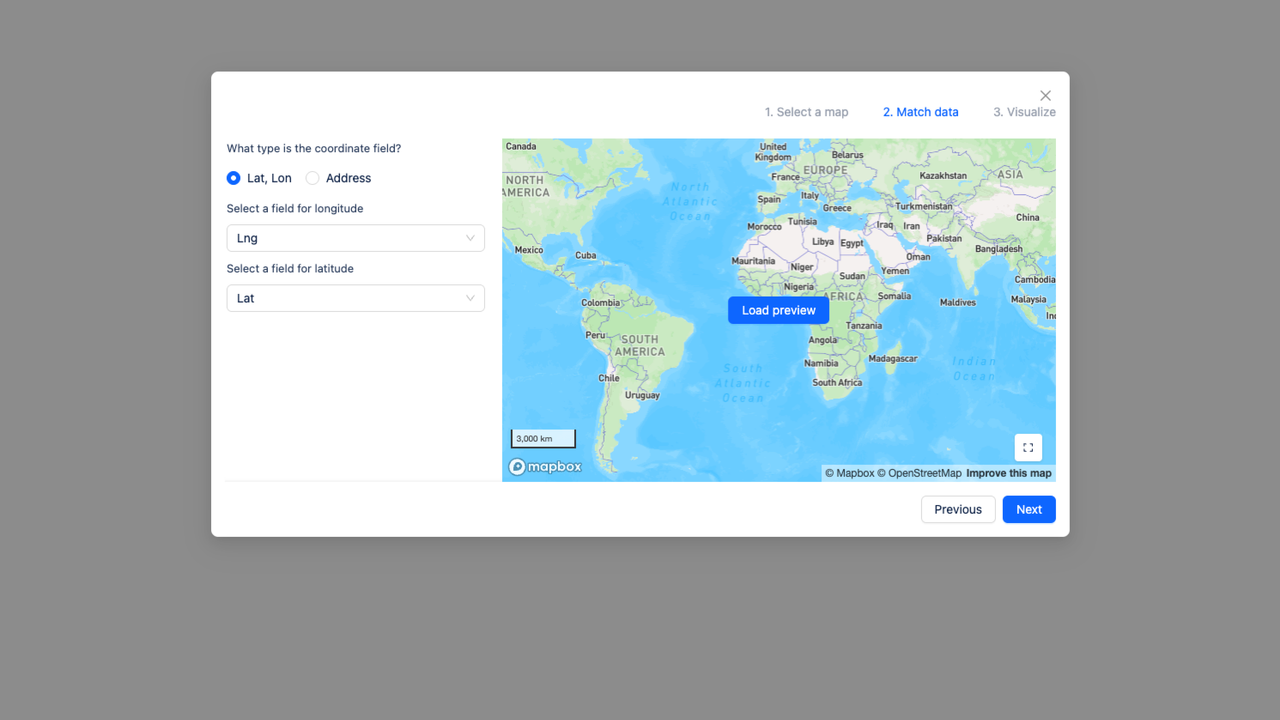Screen dimensions: 1280x720
Task: Click the 3,000 km scale bar
Action: pos(543,438)
